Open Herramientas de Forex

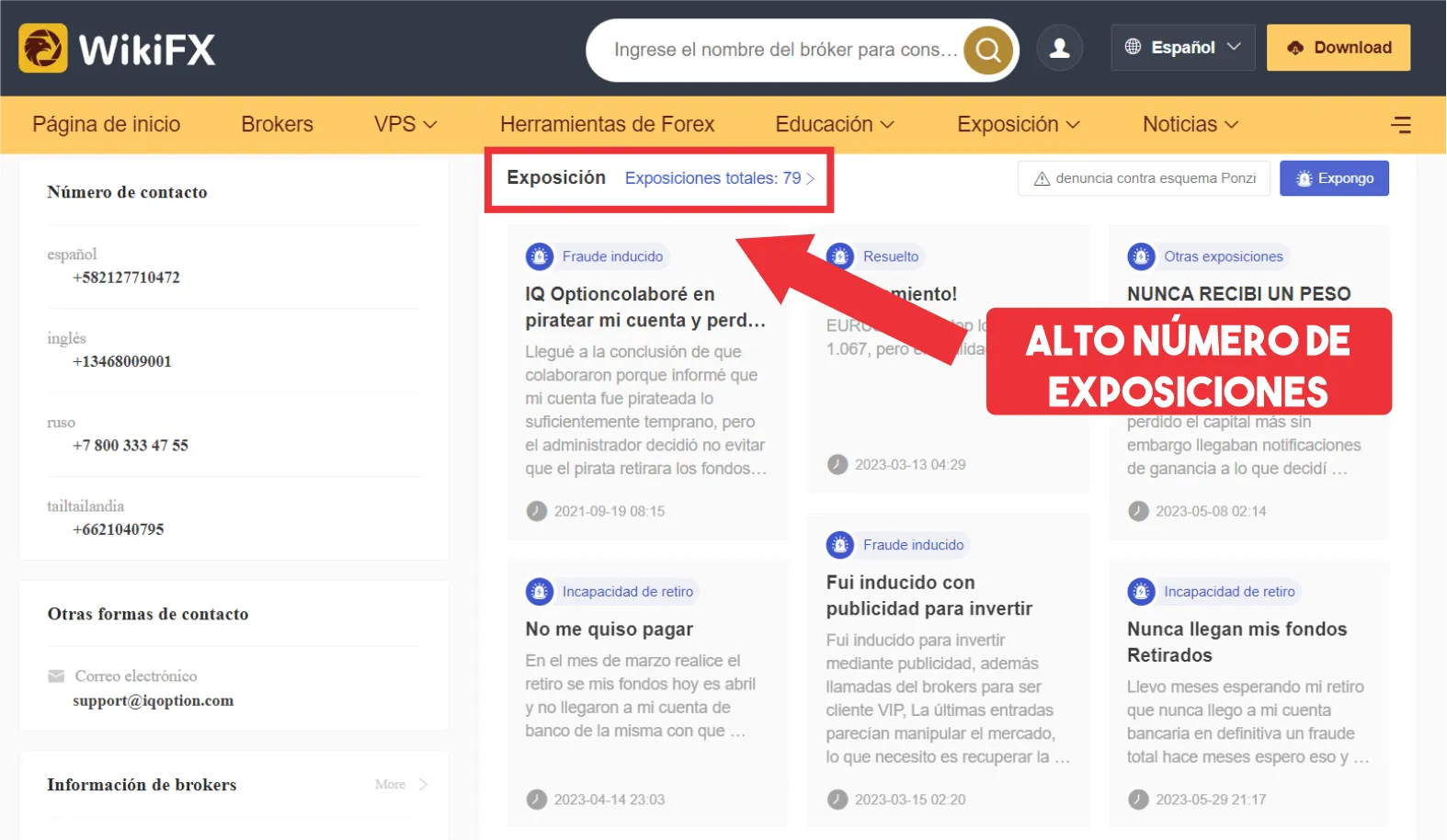[607, 124]
